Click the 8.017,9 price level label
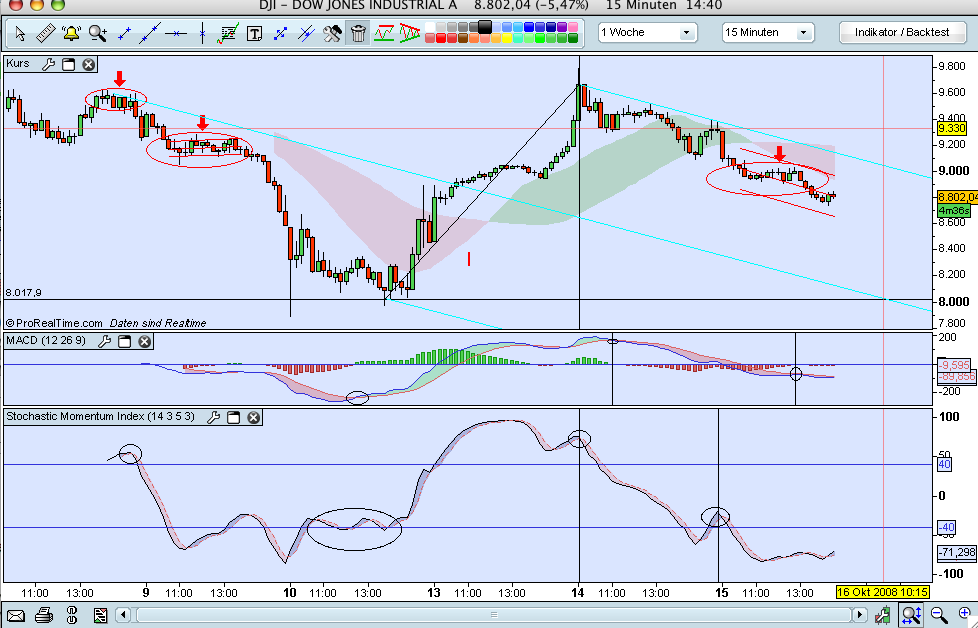 coord(24,292)
